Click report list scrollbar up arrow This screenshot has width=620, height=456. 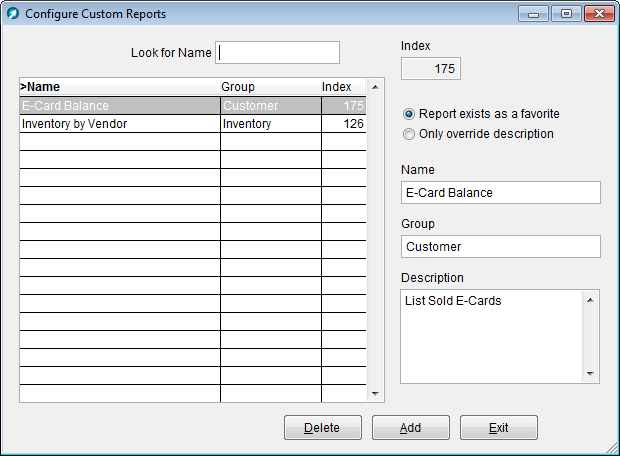[x=375, y=87]
